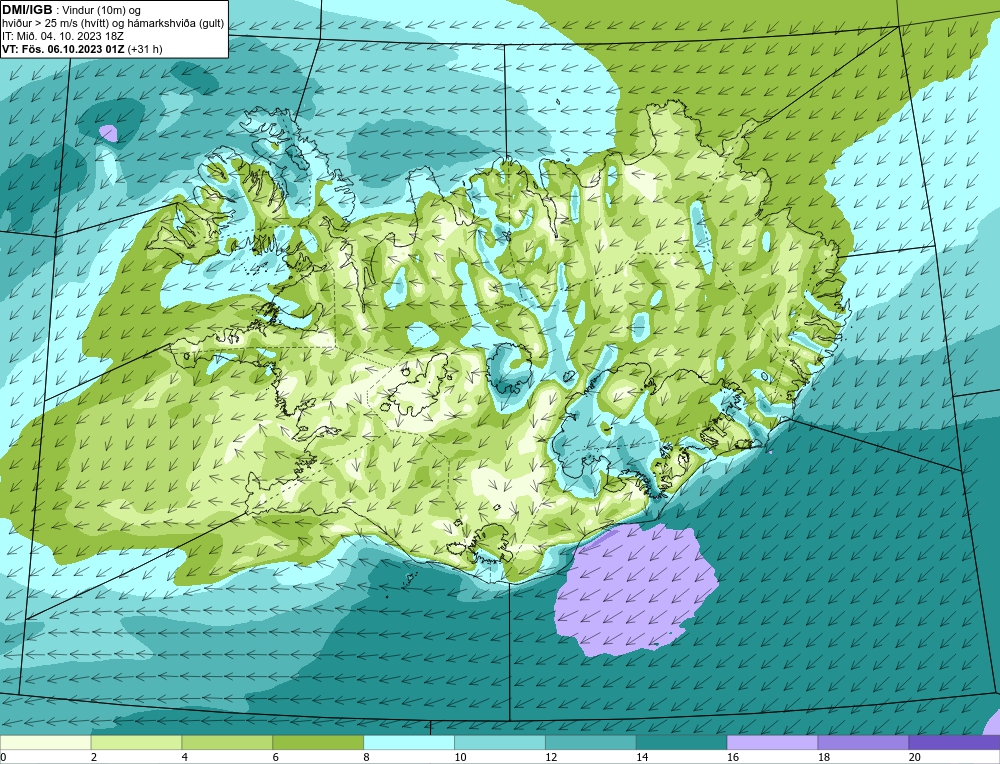
Task: Click the pale yellow 0–2 m/s legend swatch
Action: pos(45,742)
